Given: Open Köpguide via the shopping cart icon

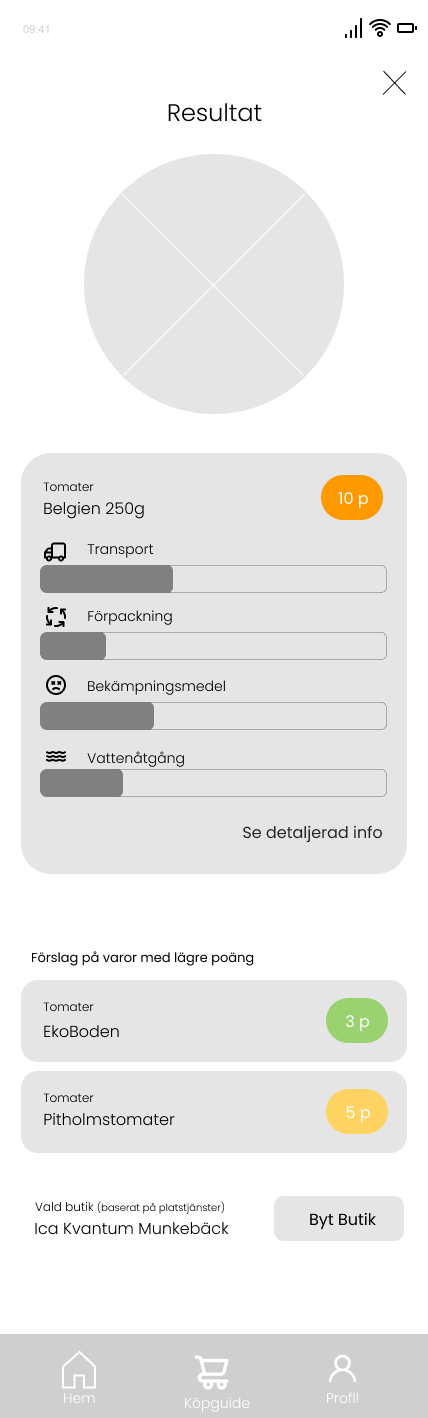Looking at the screenshot, I should [211, 1372].
